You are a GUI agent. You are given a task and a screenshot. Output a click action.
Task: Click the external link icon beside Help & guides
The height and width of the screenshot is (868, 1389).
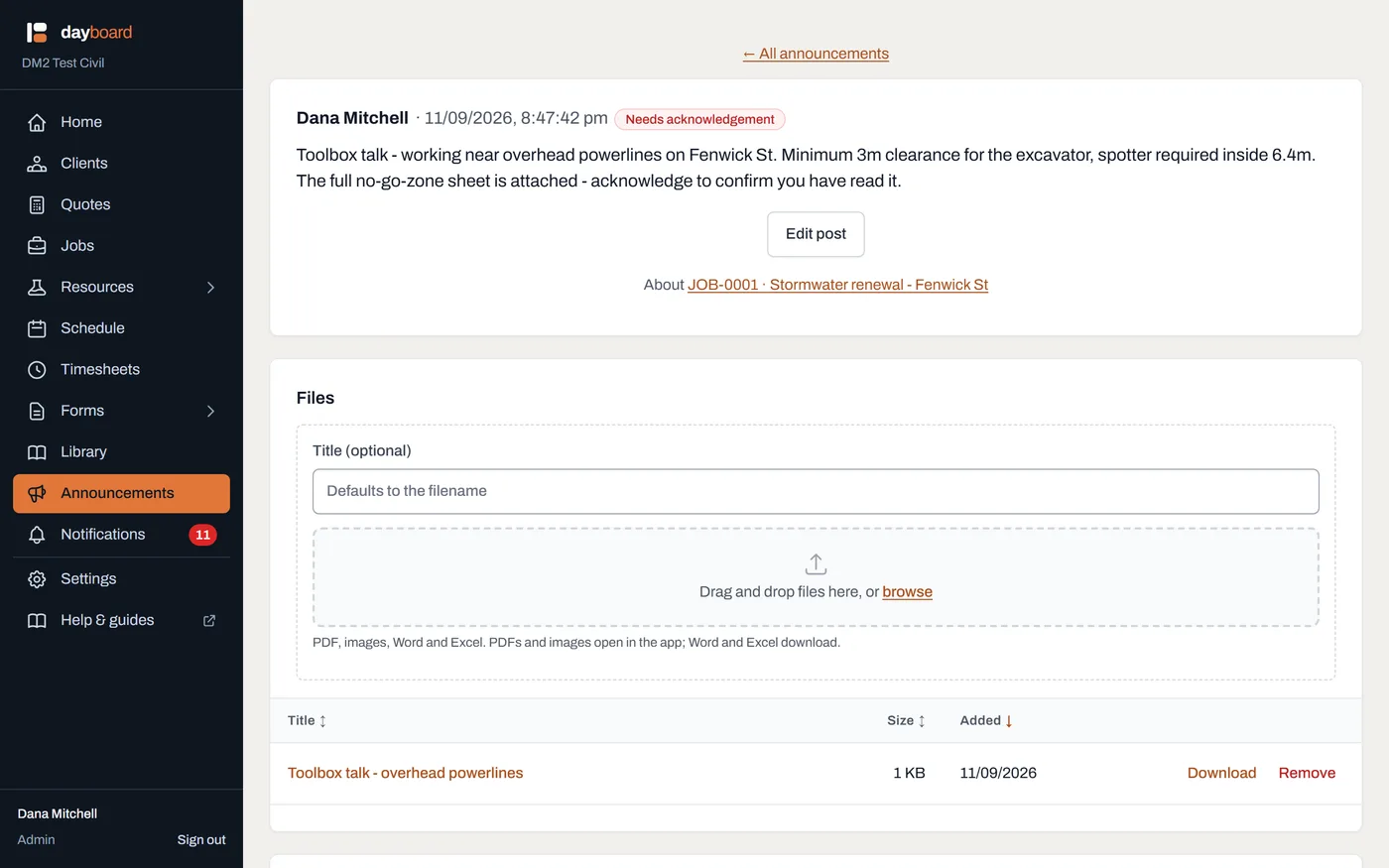(209, 620)
